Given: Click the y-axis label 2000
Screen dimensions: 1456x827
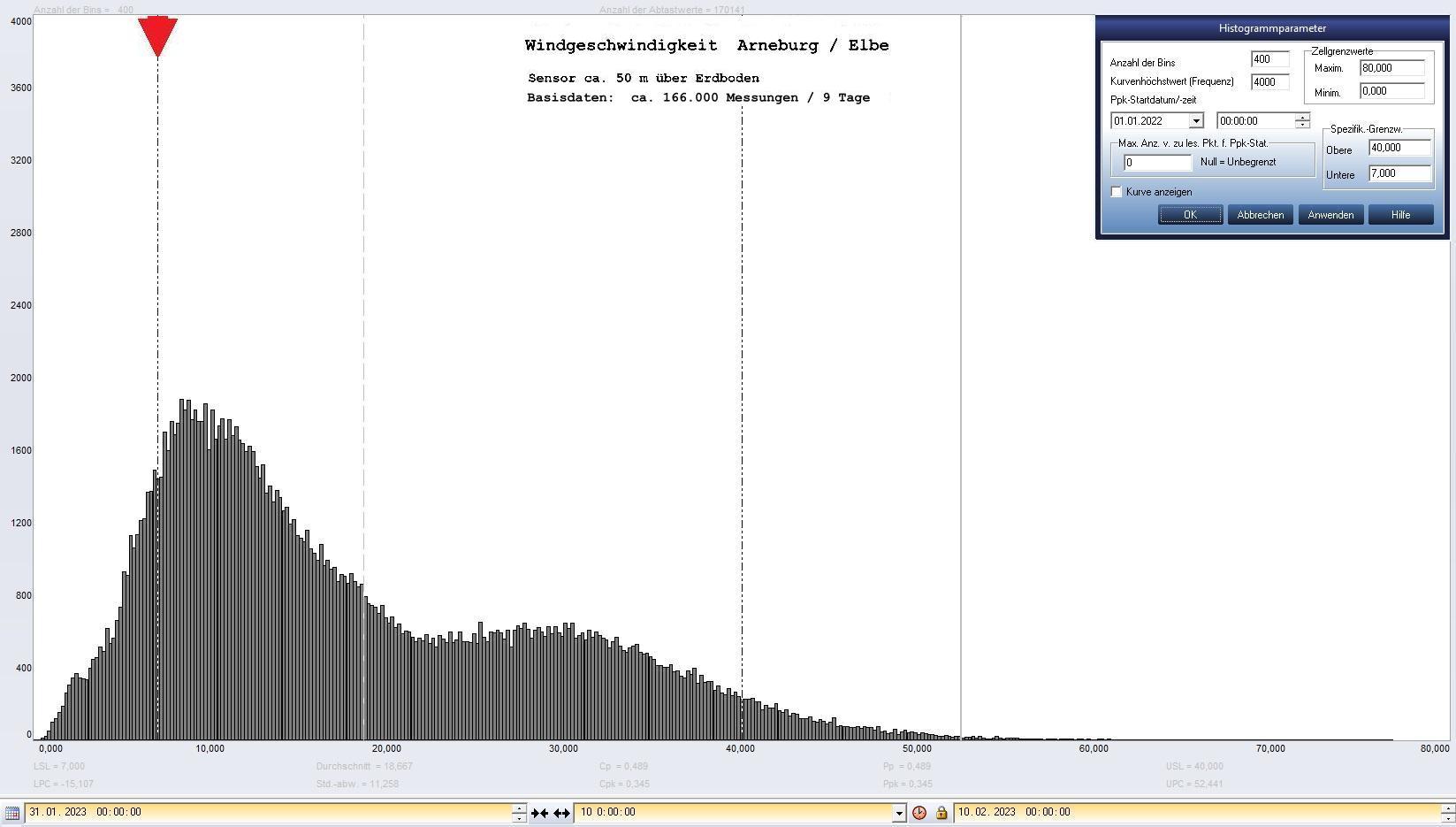Looking at the screenshot, I should tap(21, 378).
